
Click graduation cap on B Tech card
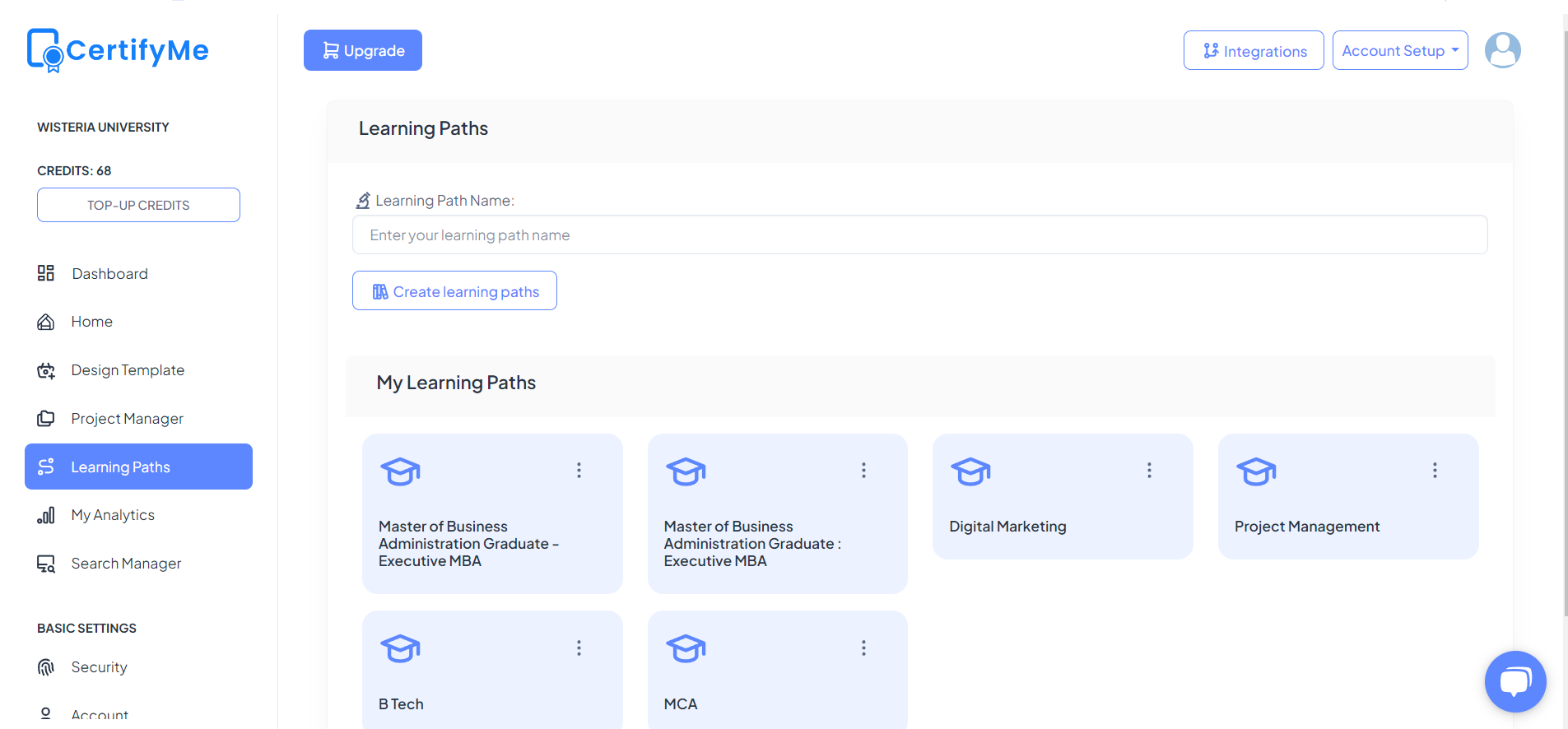pyautogui.click(x=400, y=648)
